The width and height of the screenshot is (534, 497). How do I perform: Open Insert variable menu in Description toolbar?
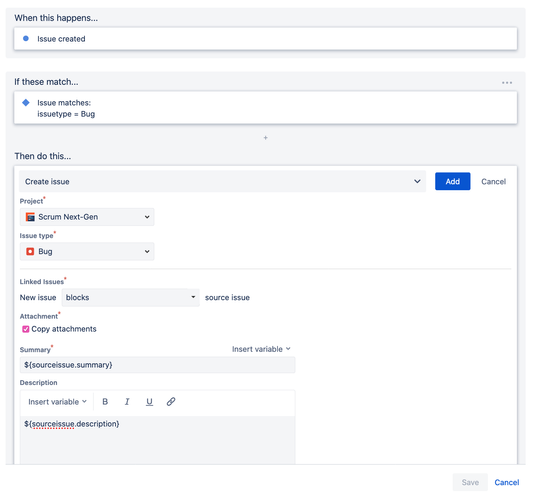pyautogui.click(x=57, y=402)
